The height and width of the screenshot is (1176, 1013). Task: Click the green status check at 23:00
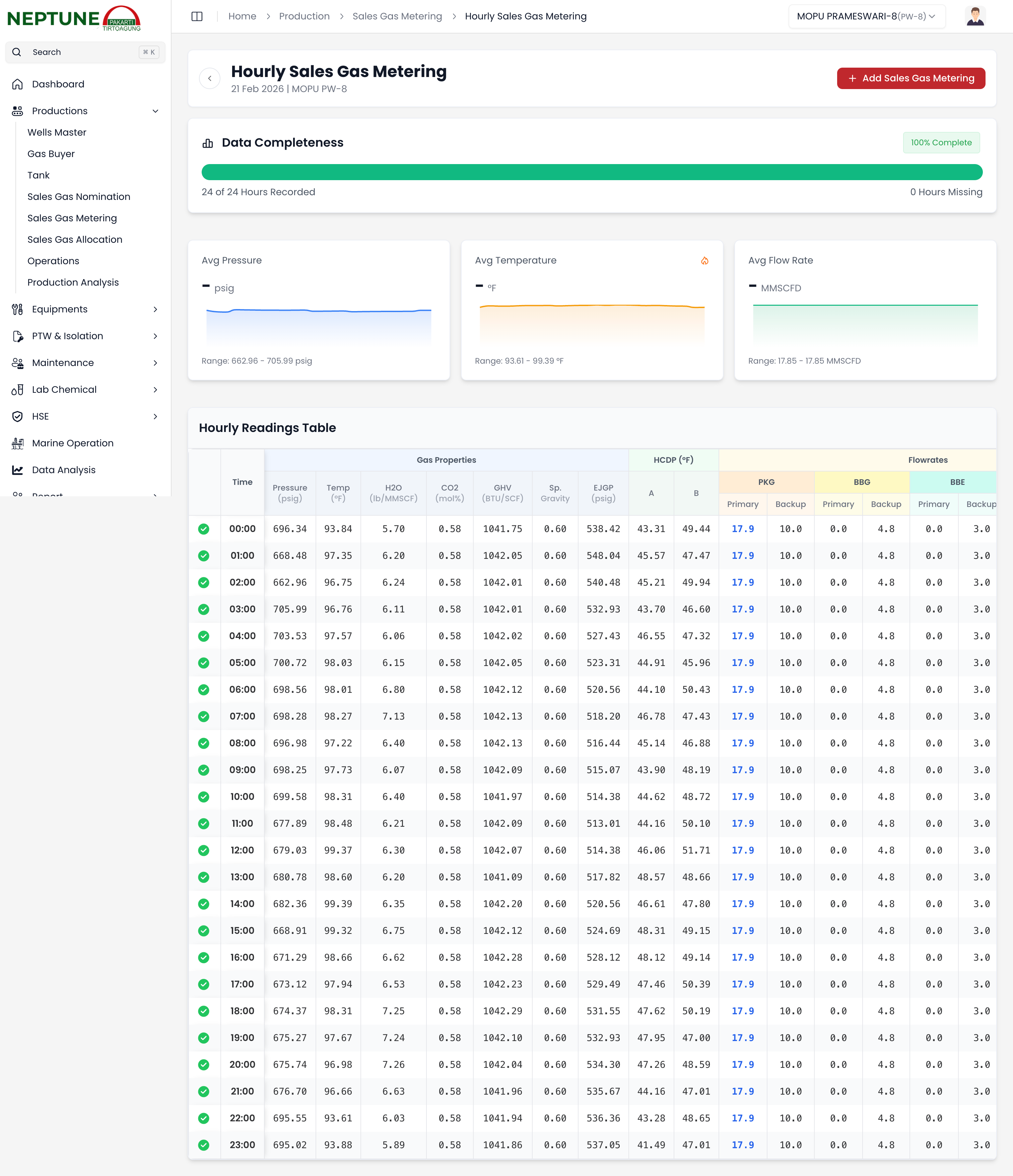pyautogui.click(x=204, y=1145)
